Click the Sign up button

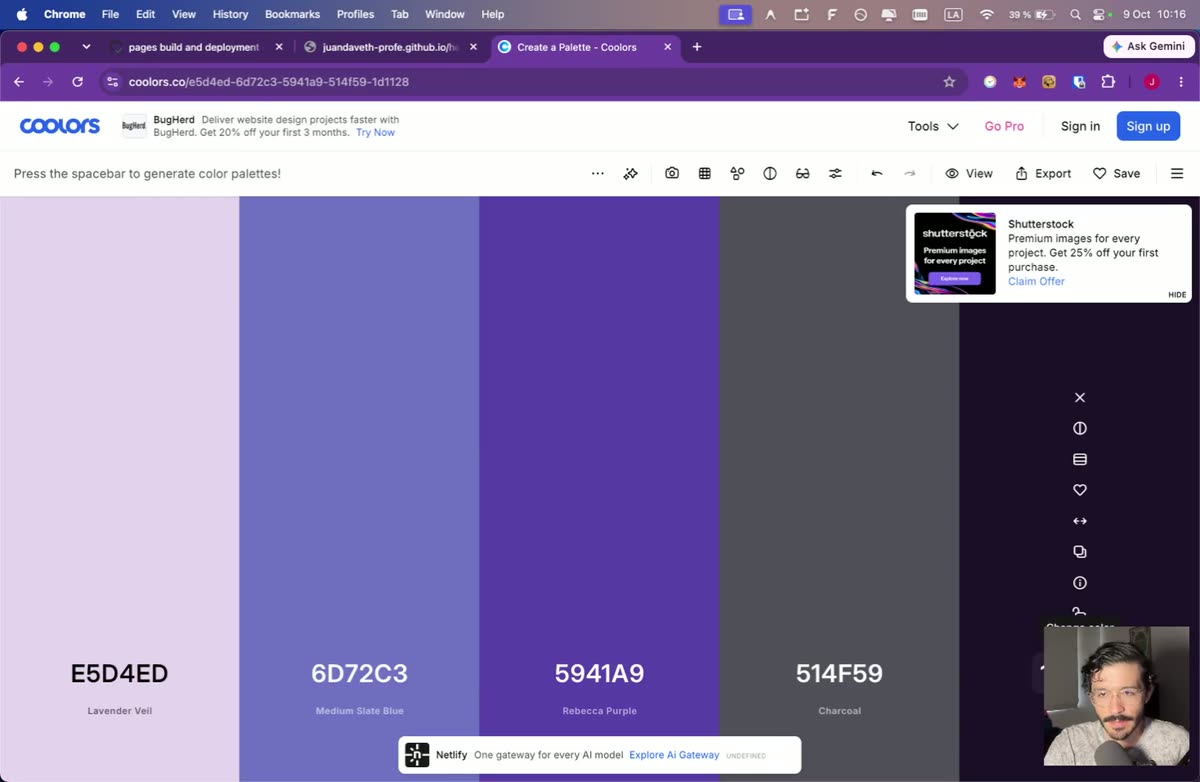click(1148, 126)
